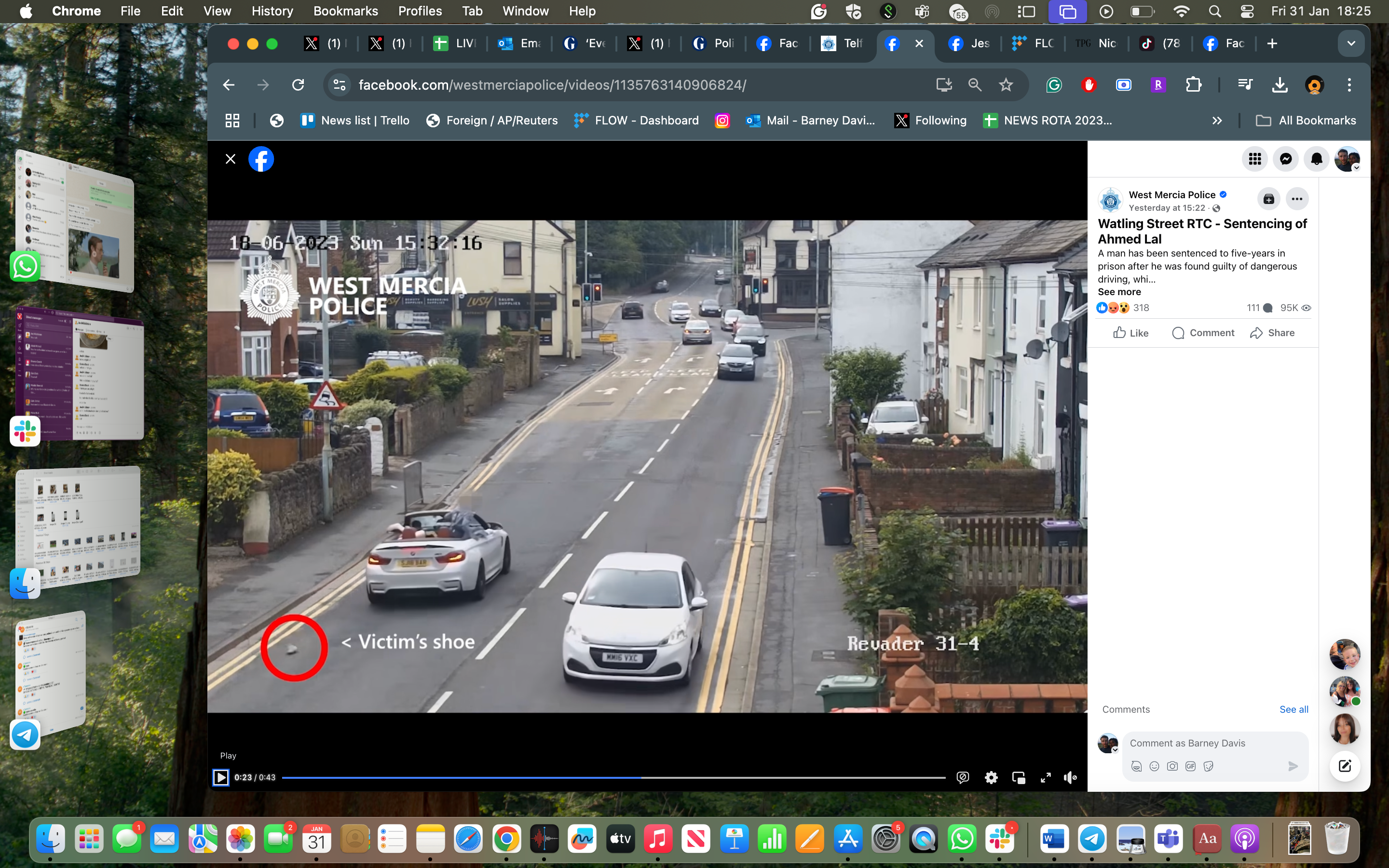Attach a photo to comment
Viewport: 1389px width, 868px height.
pyautogui.click(x=1172, y=766)
